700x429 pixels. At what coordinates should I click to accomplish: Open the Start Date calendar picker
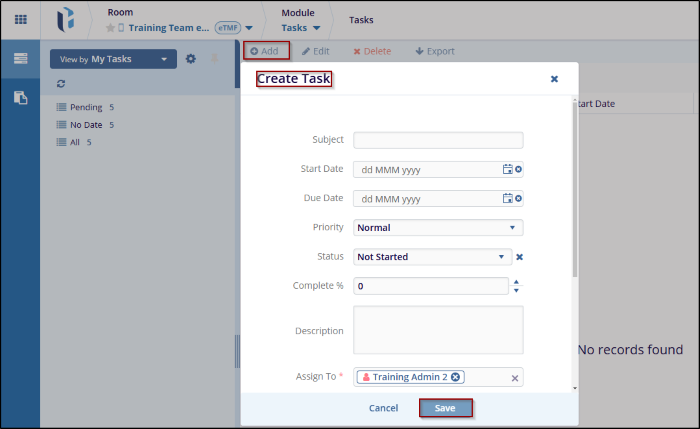(507, 170)
